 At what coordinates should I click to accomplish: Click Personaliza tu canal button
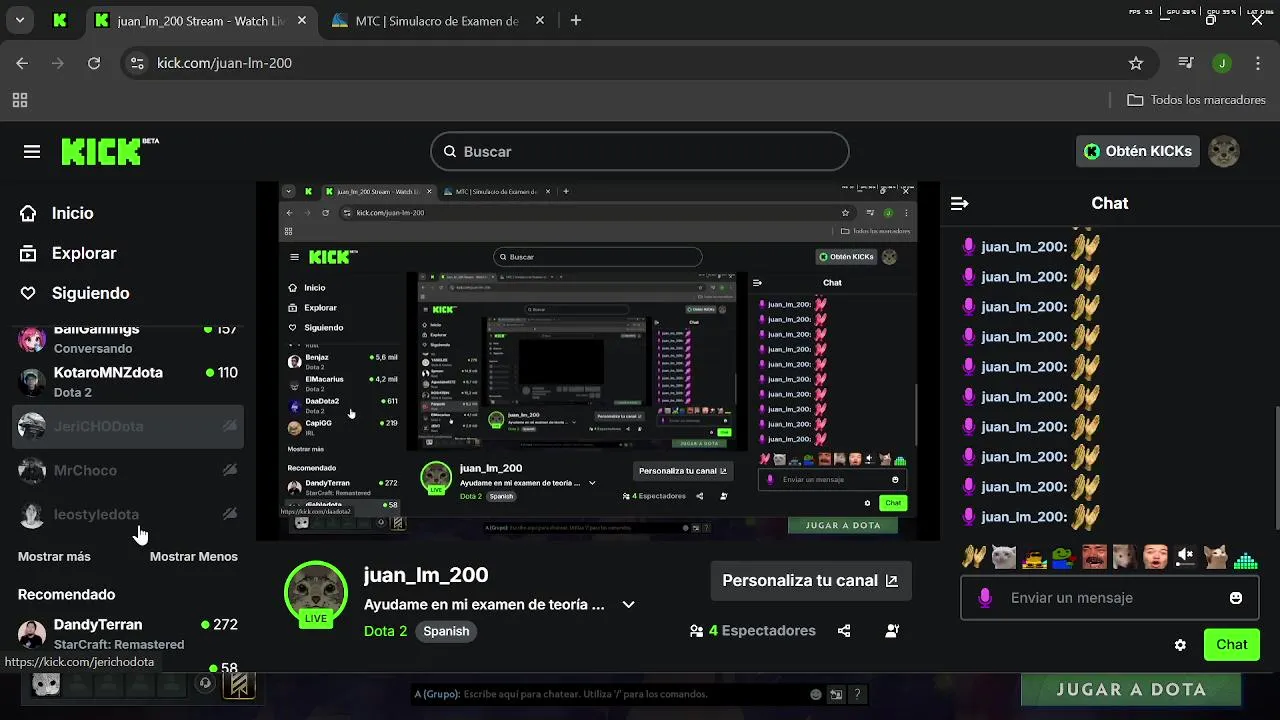coord(810,580)
